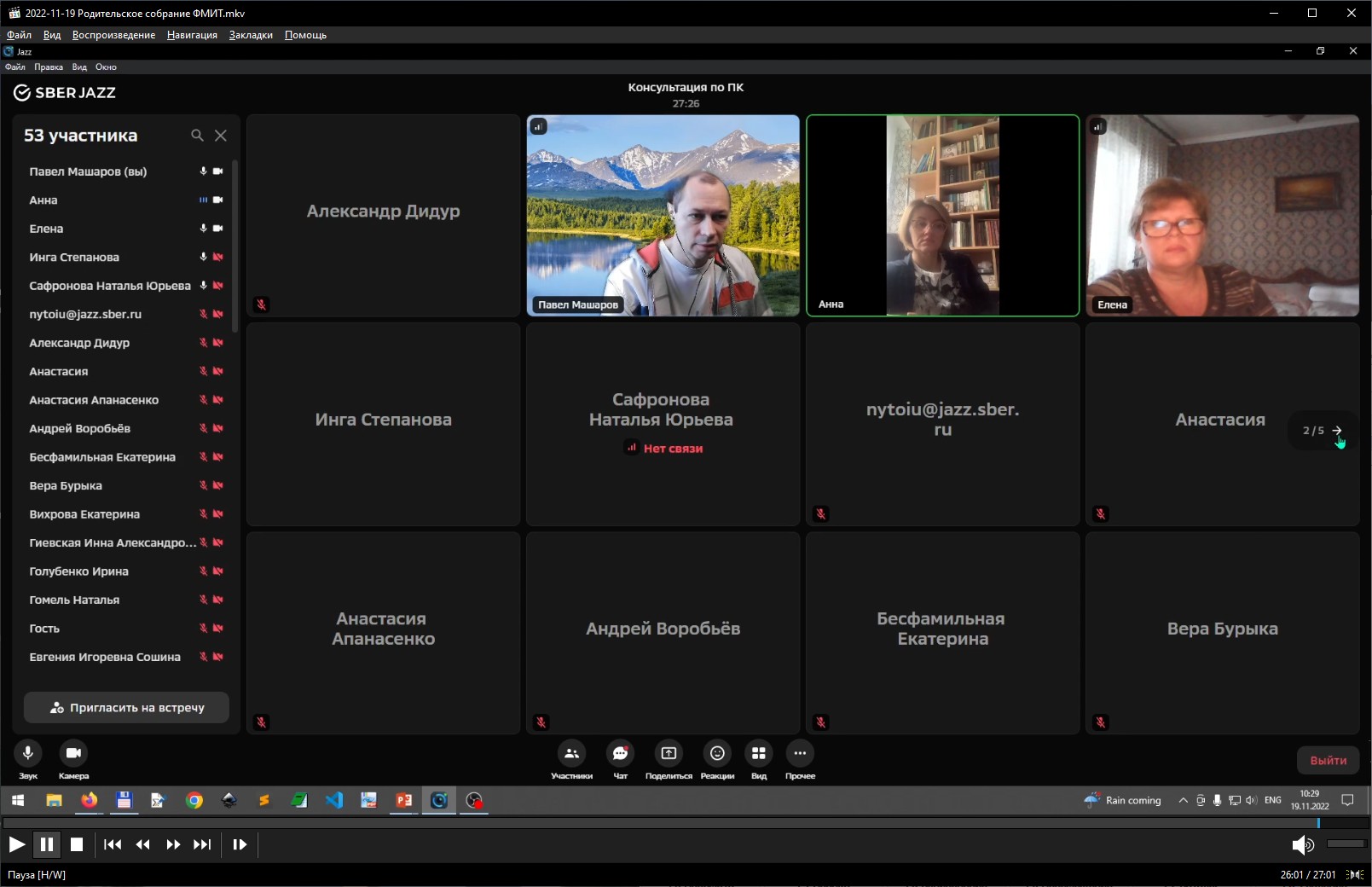The height and width of the screenshot is (887, 1372).
Task: Open the Помощь menu
Action: [305, 35]
